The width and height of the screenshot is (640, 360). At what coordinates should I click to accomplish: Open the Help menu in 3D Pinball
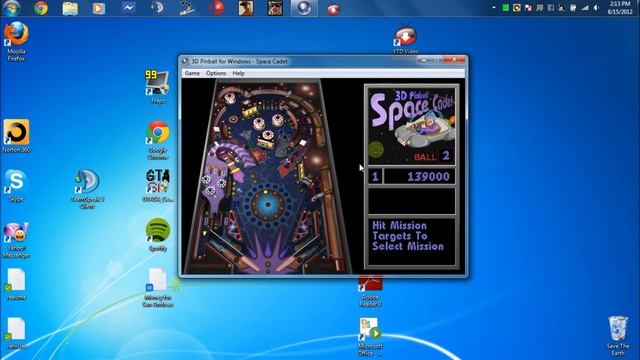238,73
